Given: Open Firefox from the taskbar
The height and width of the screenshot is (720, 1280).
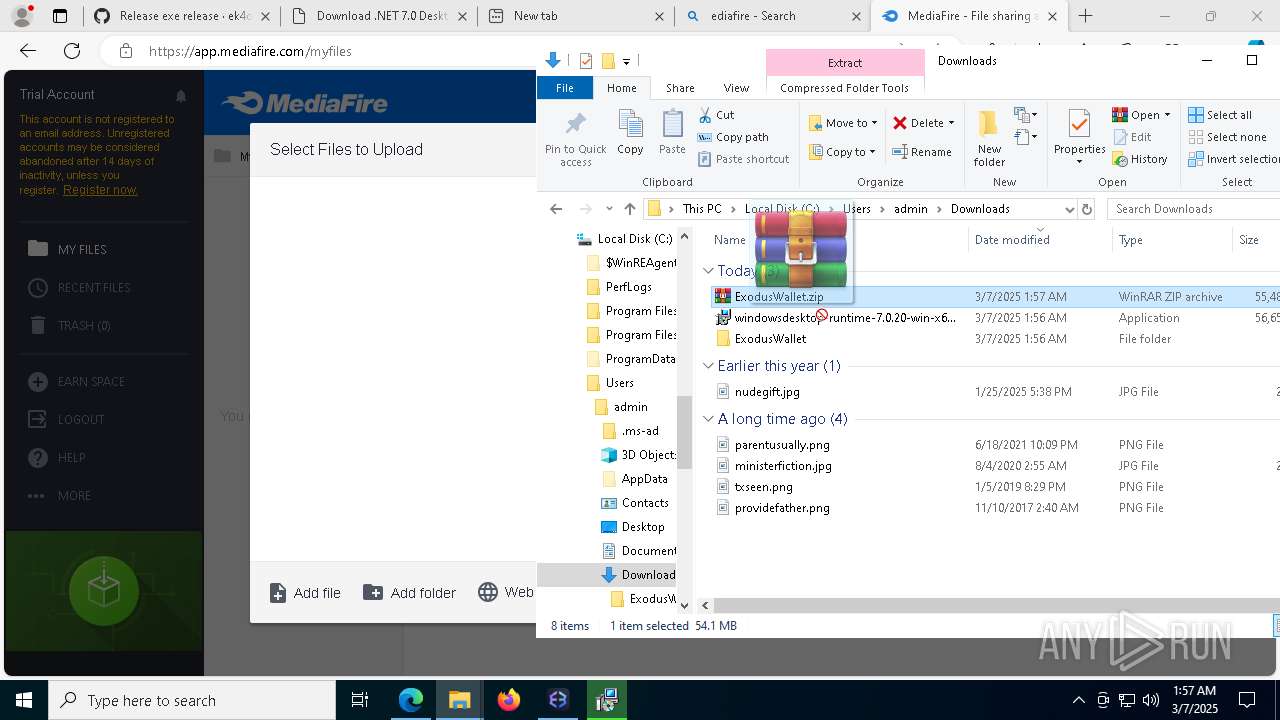Looking at the screenshot, I should pos(509,700).
